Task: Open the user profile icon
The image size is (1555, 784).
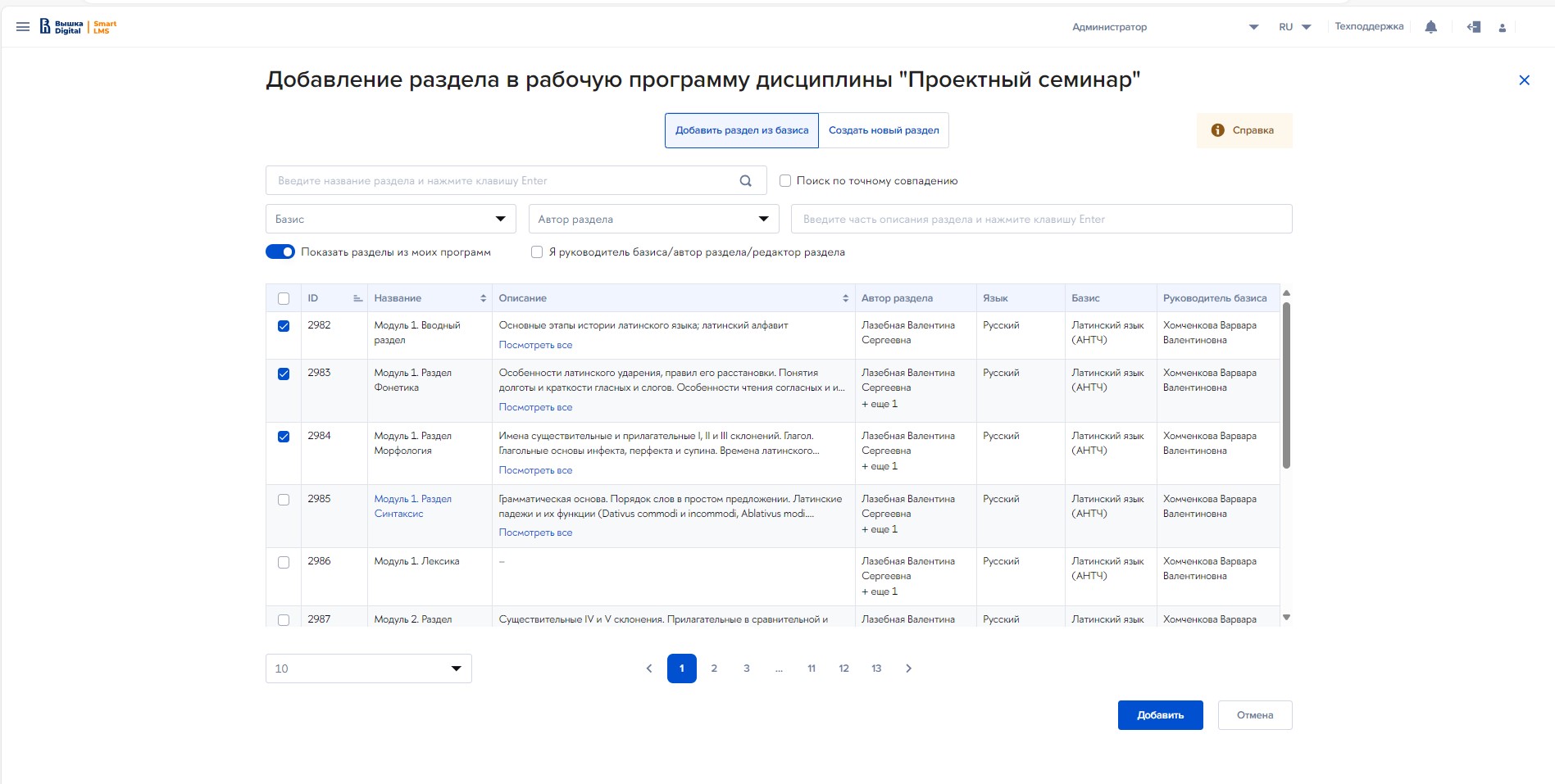Action: [x=1502, y=28]
